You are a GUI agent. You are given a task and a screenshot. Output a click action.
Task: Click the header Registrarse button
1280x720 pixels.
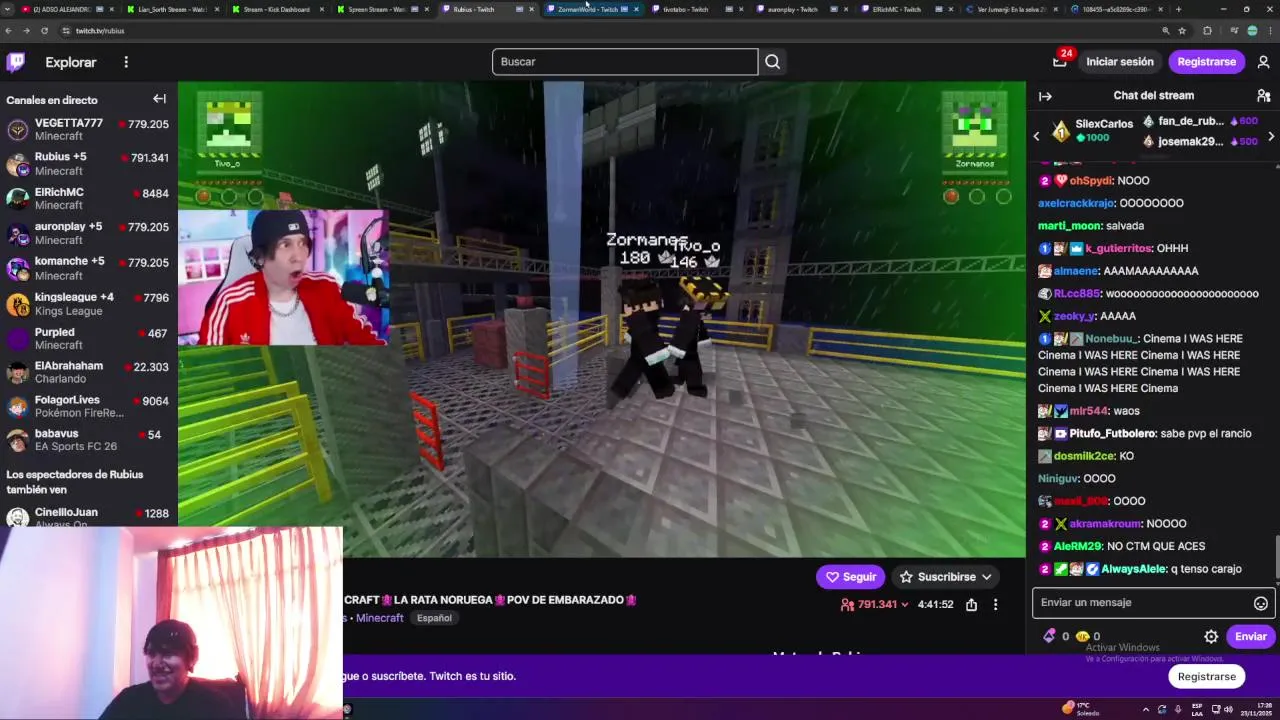[x=1206, y=62]
